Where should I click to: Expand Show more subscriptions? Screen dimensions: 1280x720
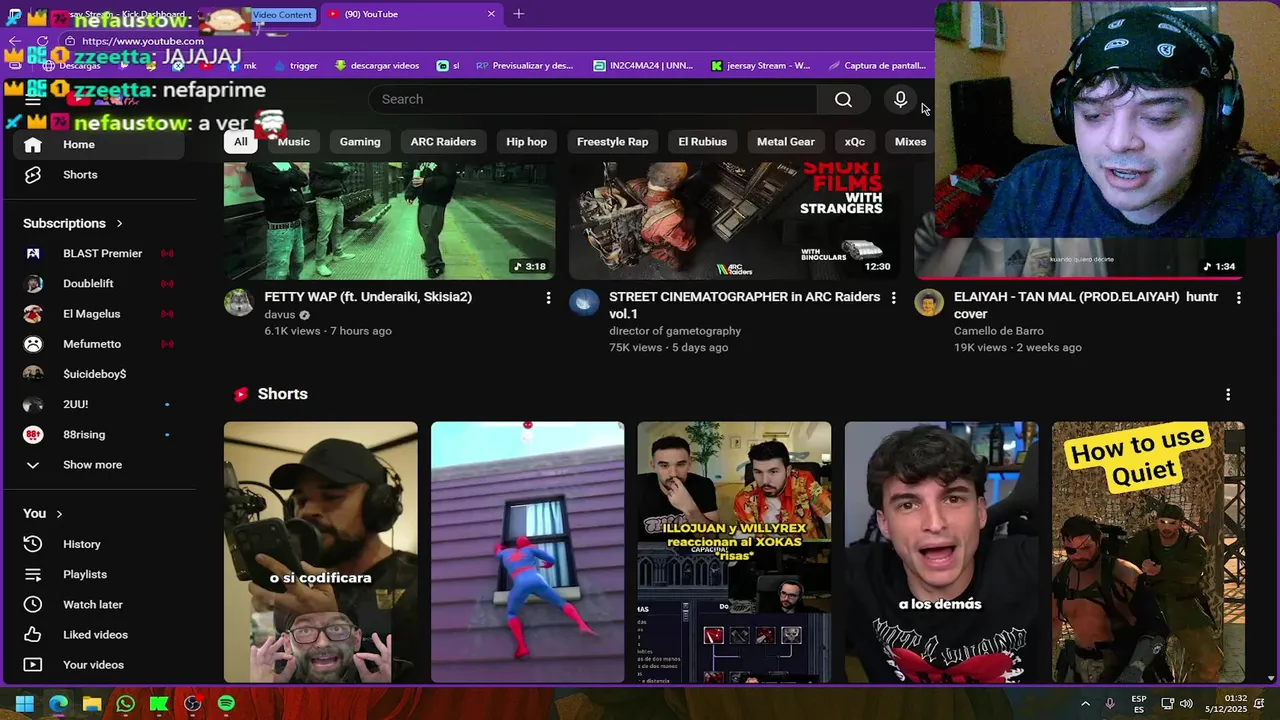93,465
